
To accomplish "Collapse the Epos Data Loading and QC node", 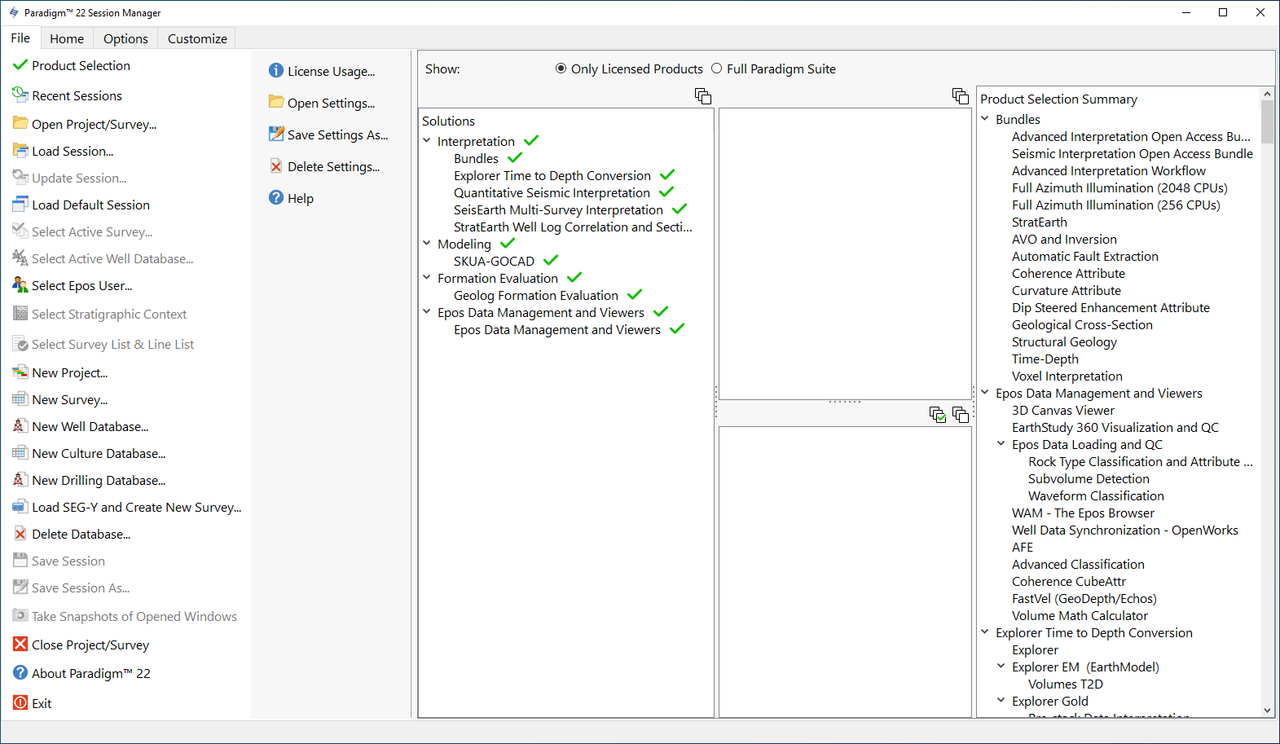I will coord(1001,445).
